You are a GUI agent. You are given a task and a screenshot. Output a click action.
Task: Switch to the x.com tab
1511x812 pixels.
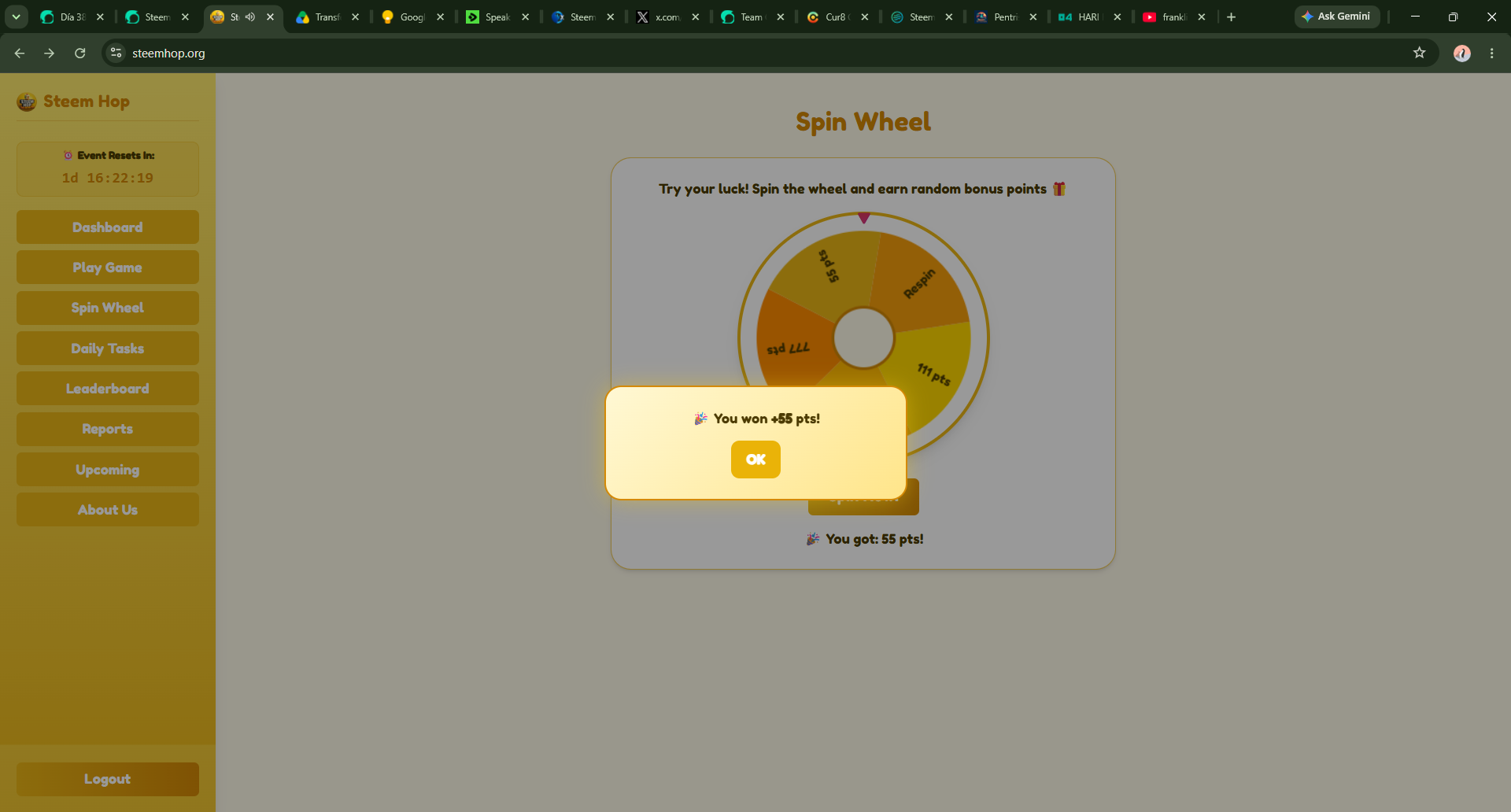point(667,17)
